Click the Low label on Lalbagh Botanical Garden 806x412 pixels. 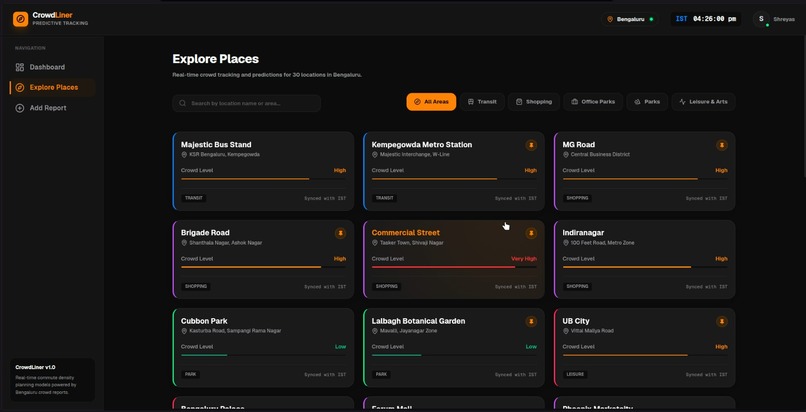coord(531,347)
